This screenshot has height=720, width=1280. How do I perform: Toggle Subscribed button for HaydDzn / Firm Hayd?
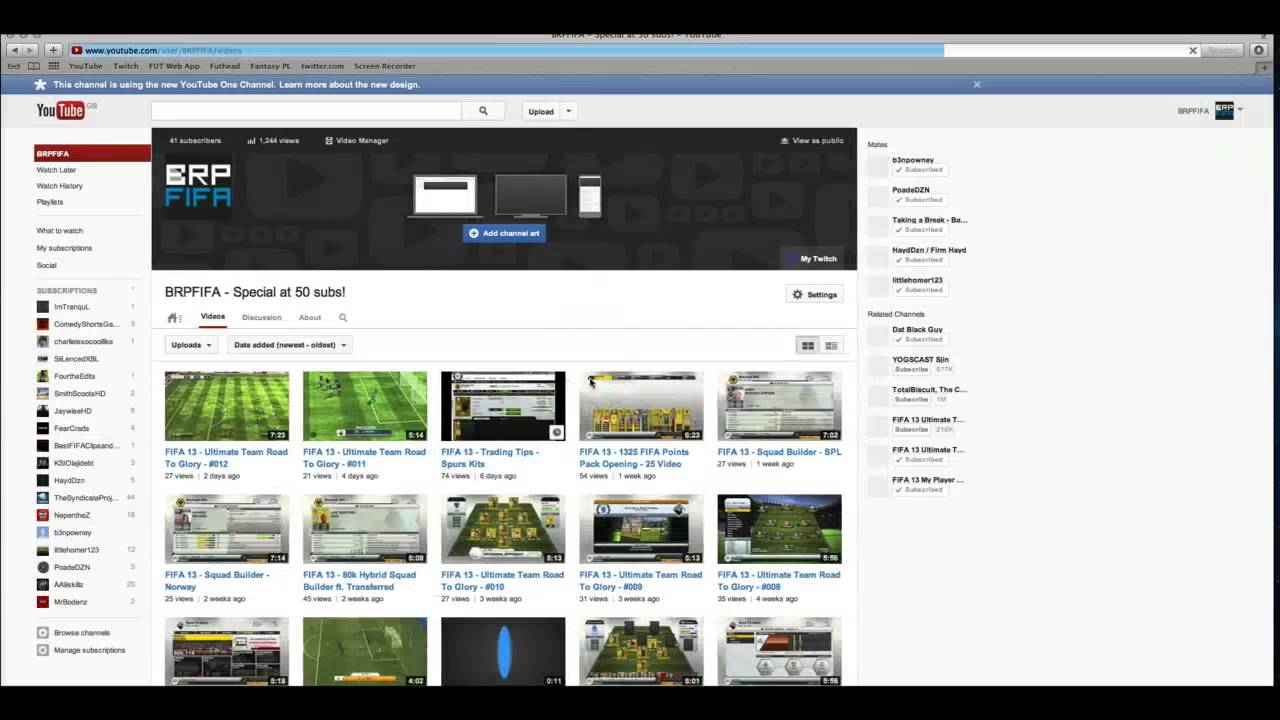919,260
